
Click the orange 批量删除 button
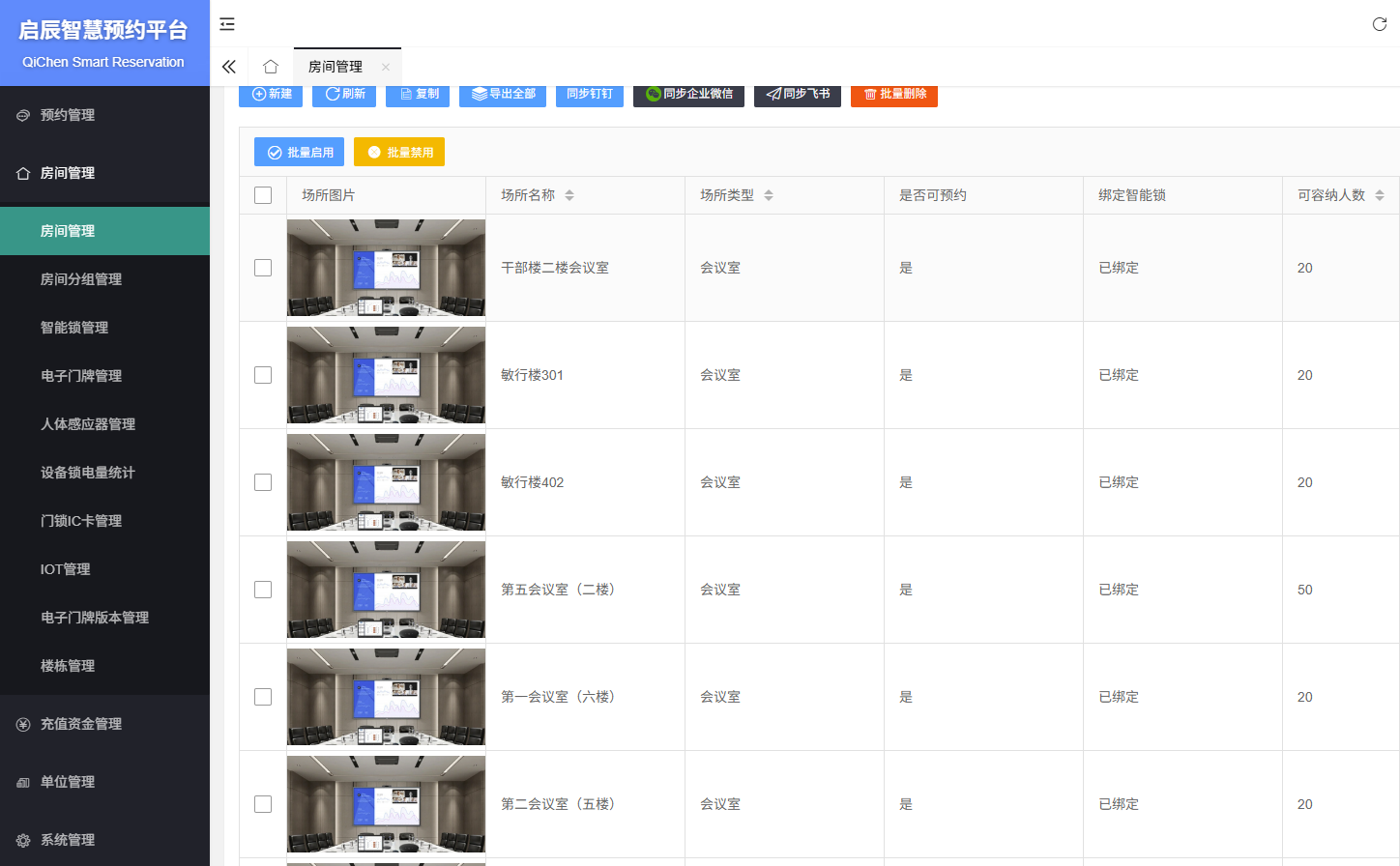[894, 95]
